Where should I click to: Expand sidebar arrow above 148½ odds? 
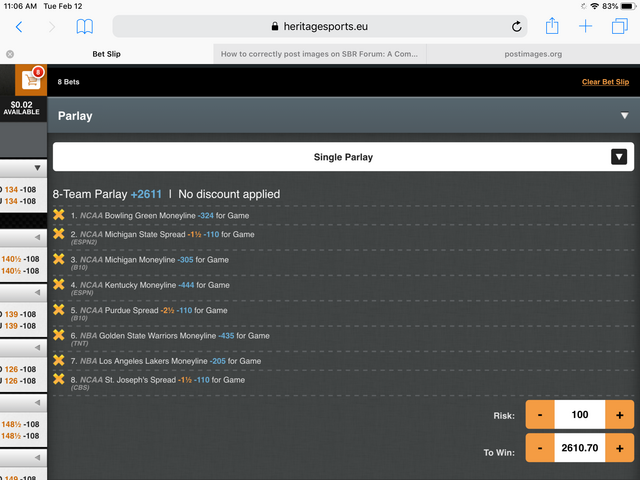click(38, 402)
